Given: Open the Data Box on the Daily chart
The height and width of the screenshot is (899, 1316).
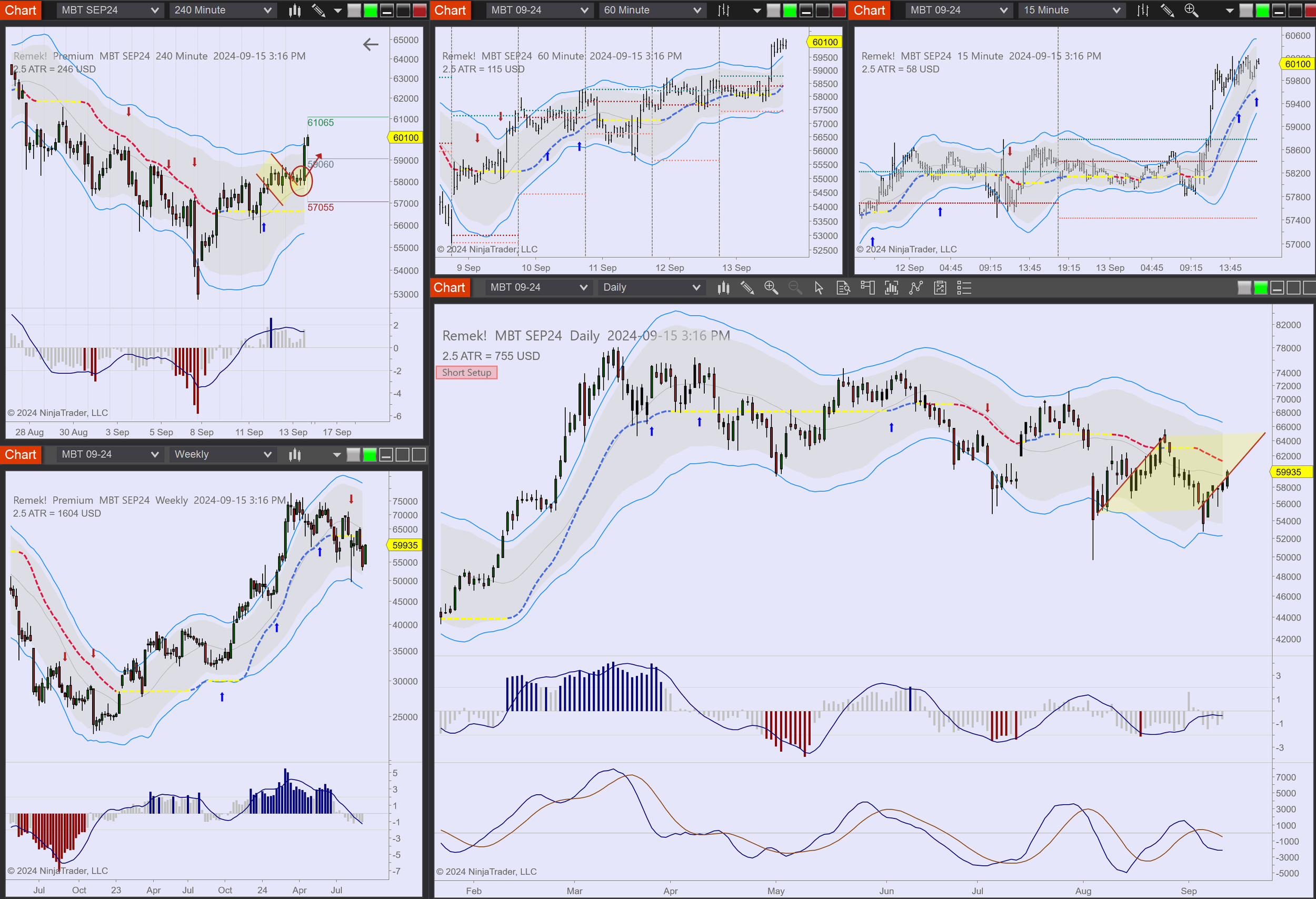Looking at the screenshot, I should pos(843,288).
